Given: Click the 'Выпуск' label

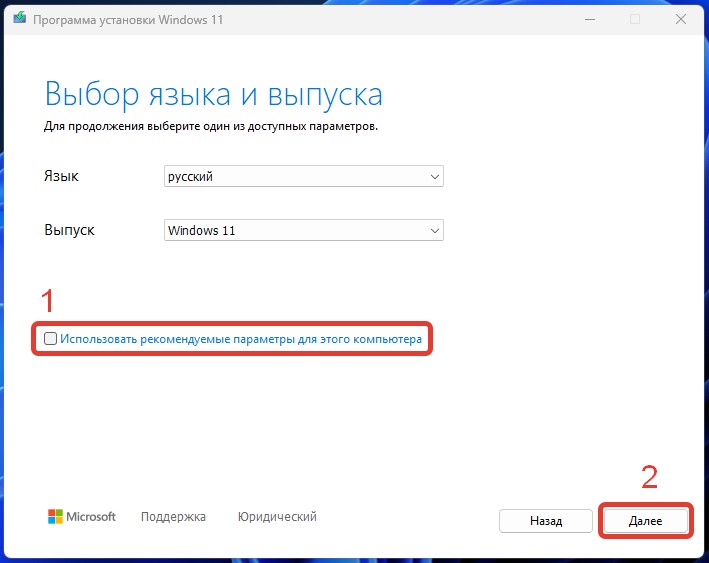Looking at the screenshot, I should (x=69, y=230).
